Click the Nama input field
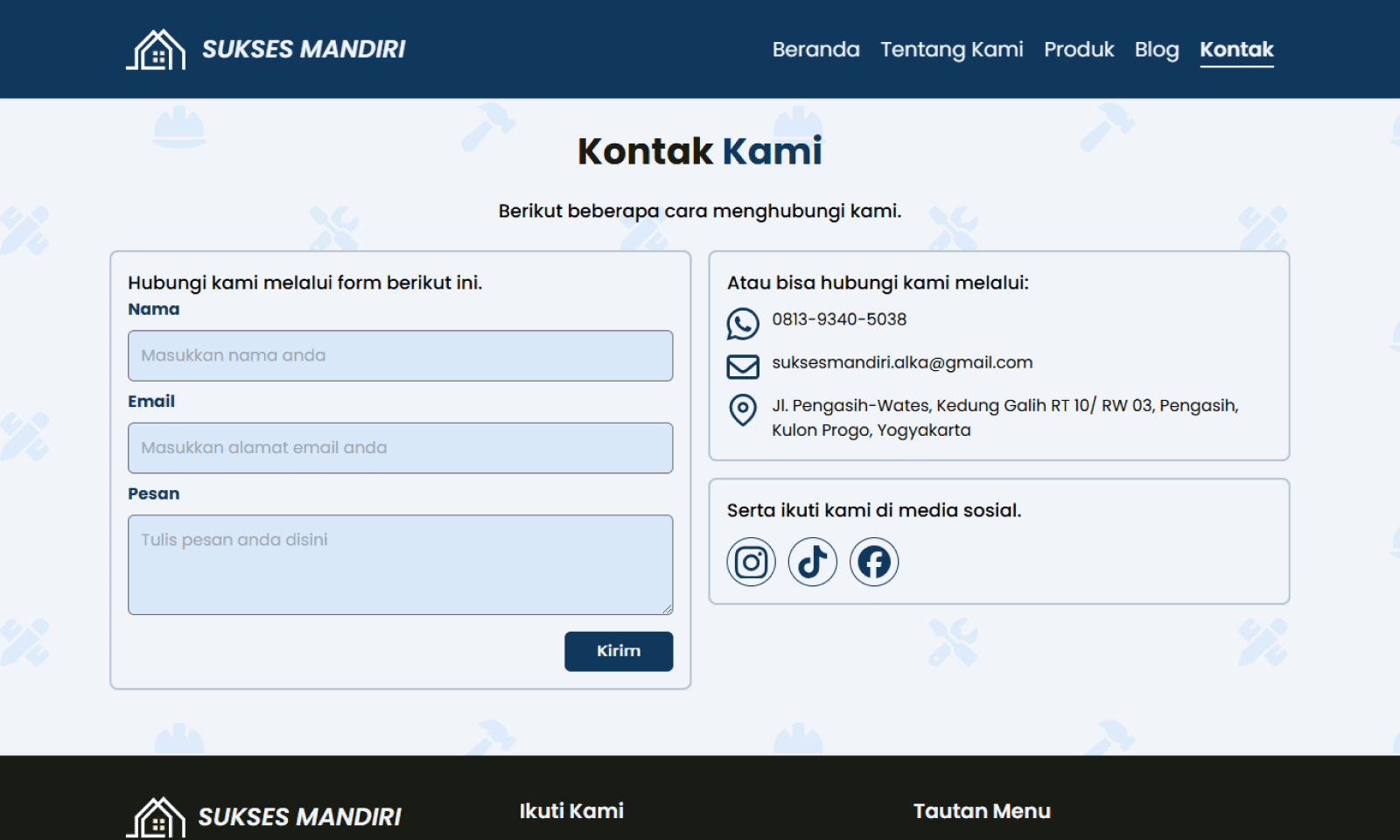Screen dimensions: 1400x840 coord(400,355)
